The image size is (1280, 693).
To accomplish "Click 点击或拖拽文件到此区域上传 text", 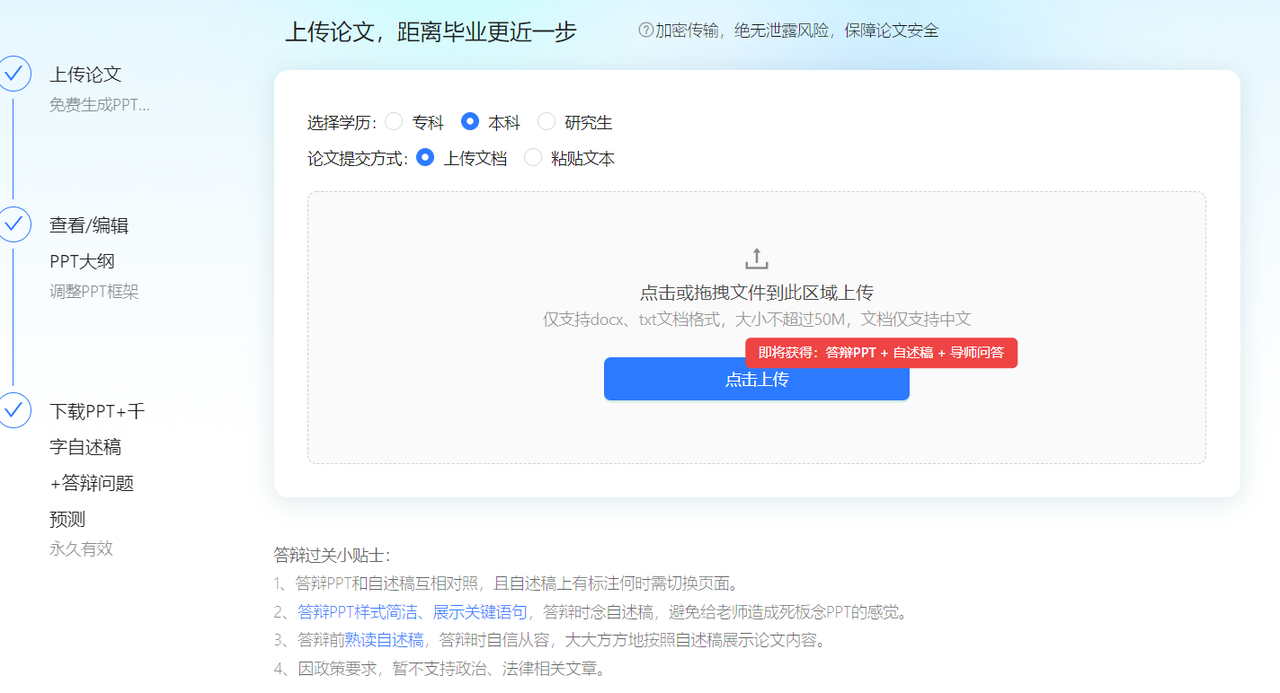I will [x=757, y=293].
